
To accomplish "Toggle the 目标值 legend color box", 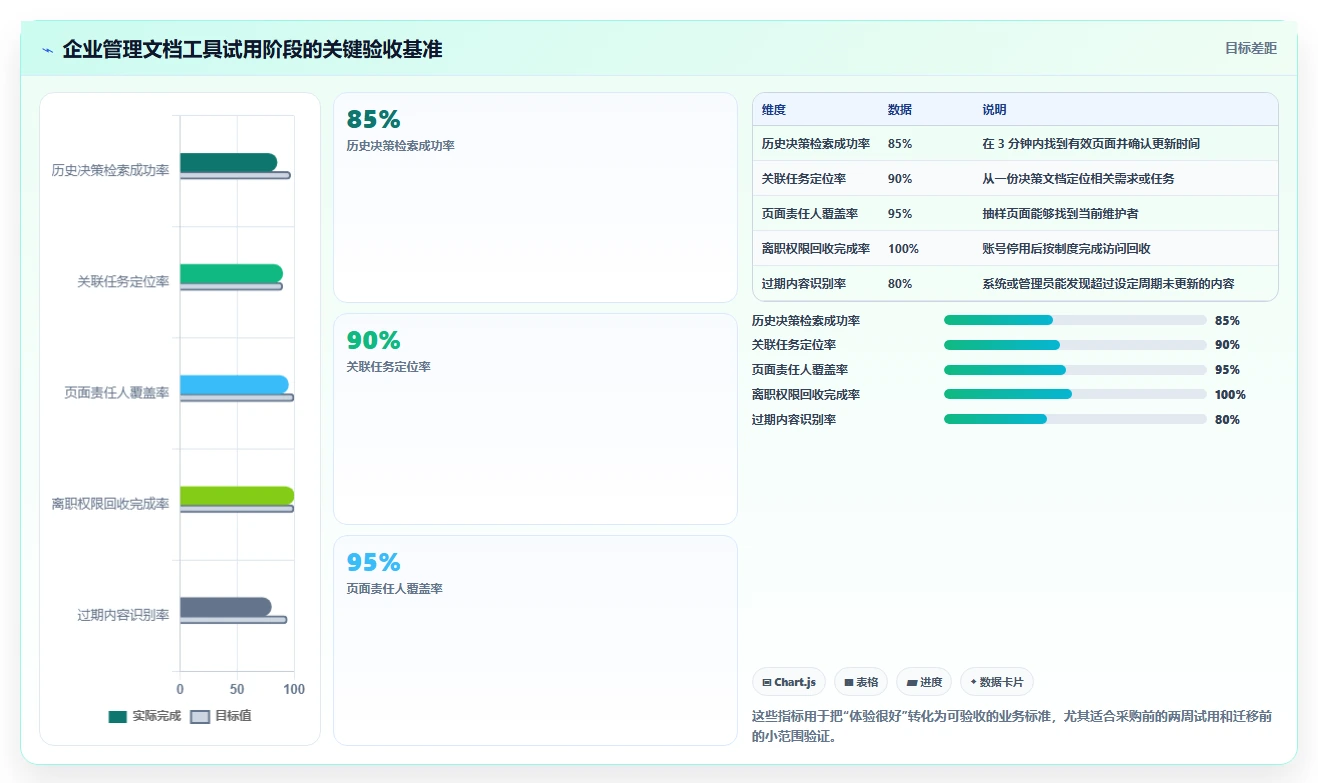I will (x=200, y=716).
